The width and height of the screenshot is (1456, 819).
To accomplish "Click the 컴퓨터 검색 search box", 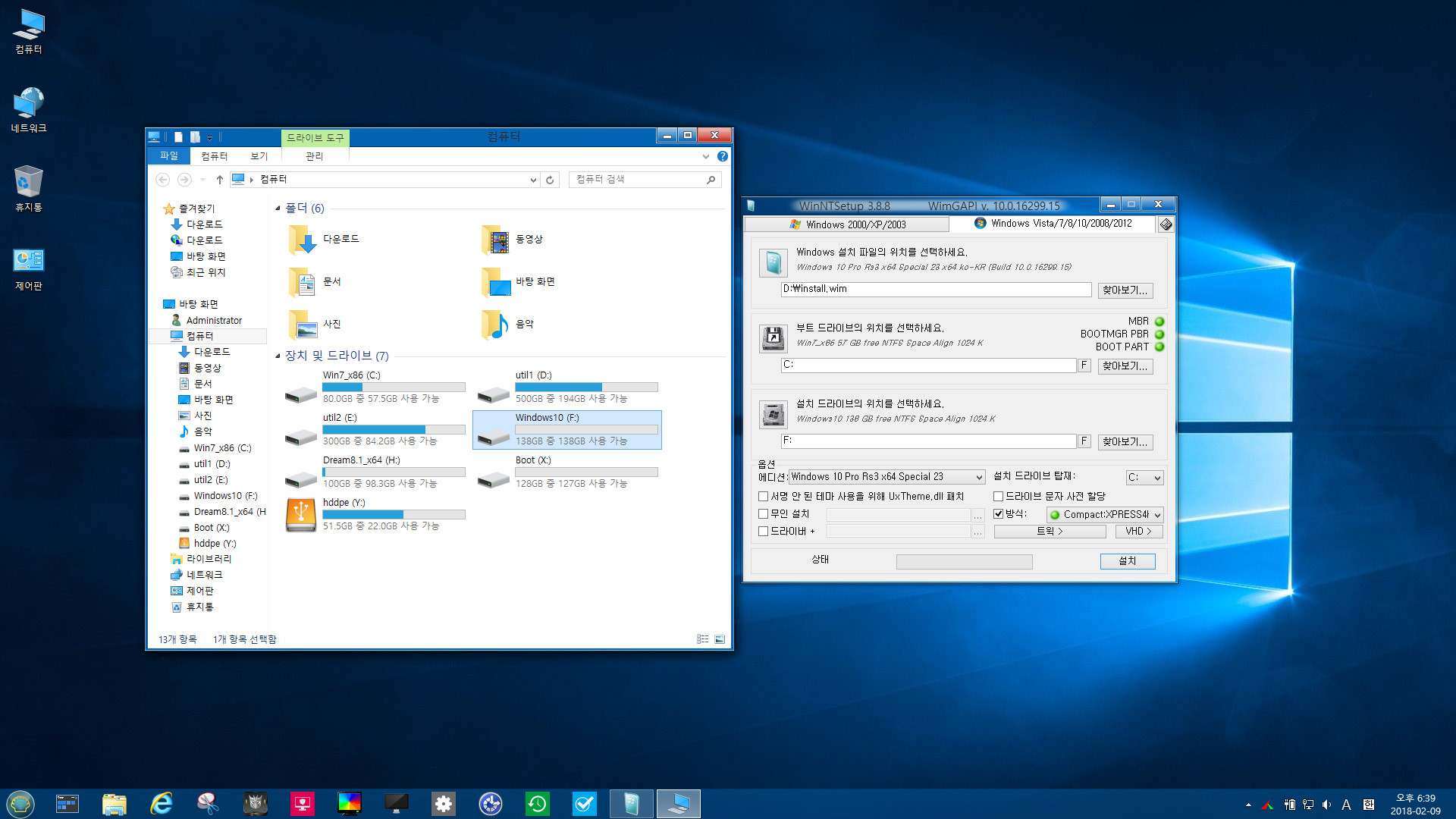I will pos(645,180).
